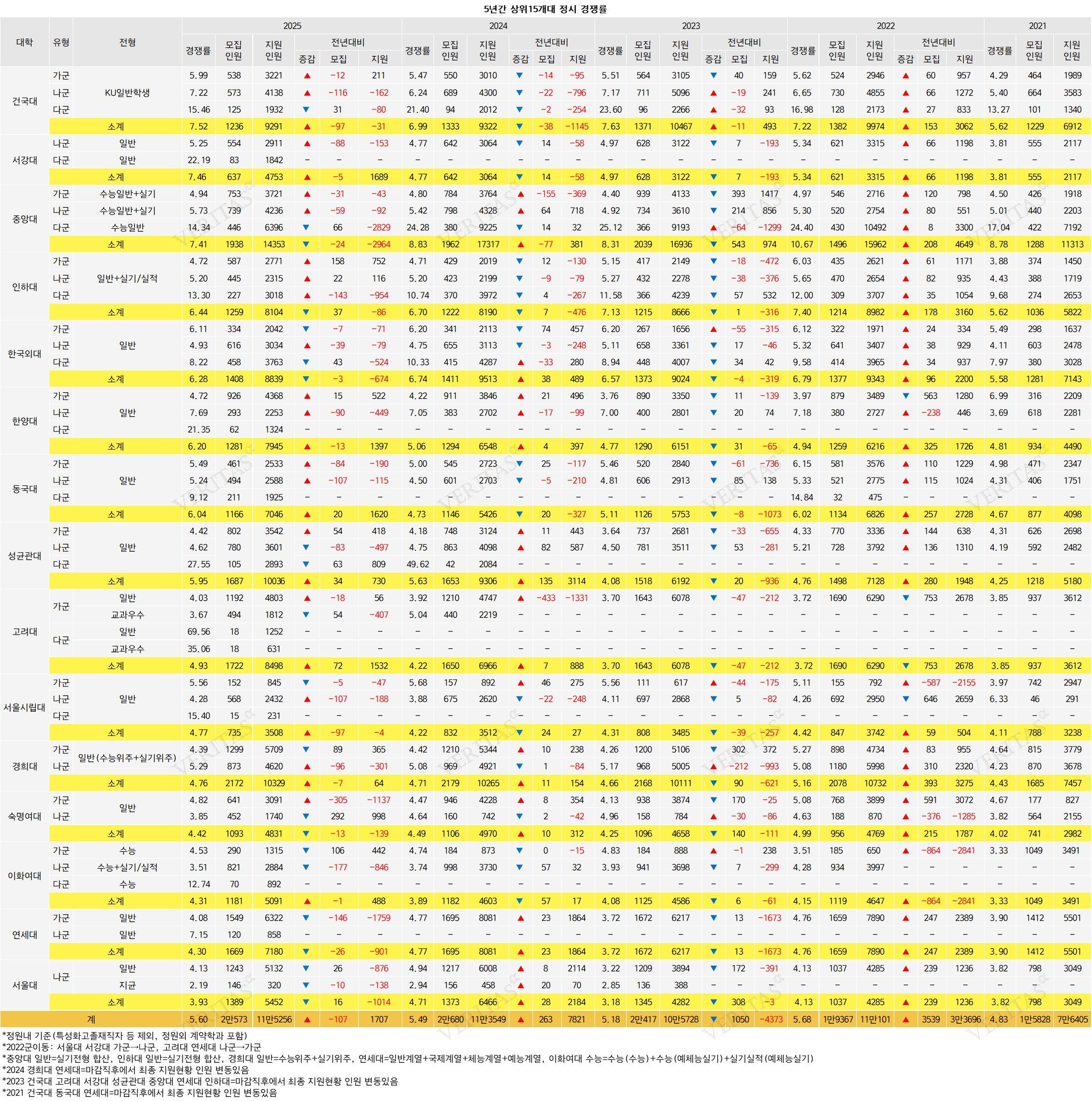This screenshot has width=1092, height=1101.
Task: Select the 전형 column header
Action: click(x=127, y=42)
